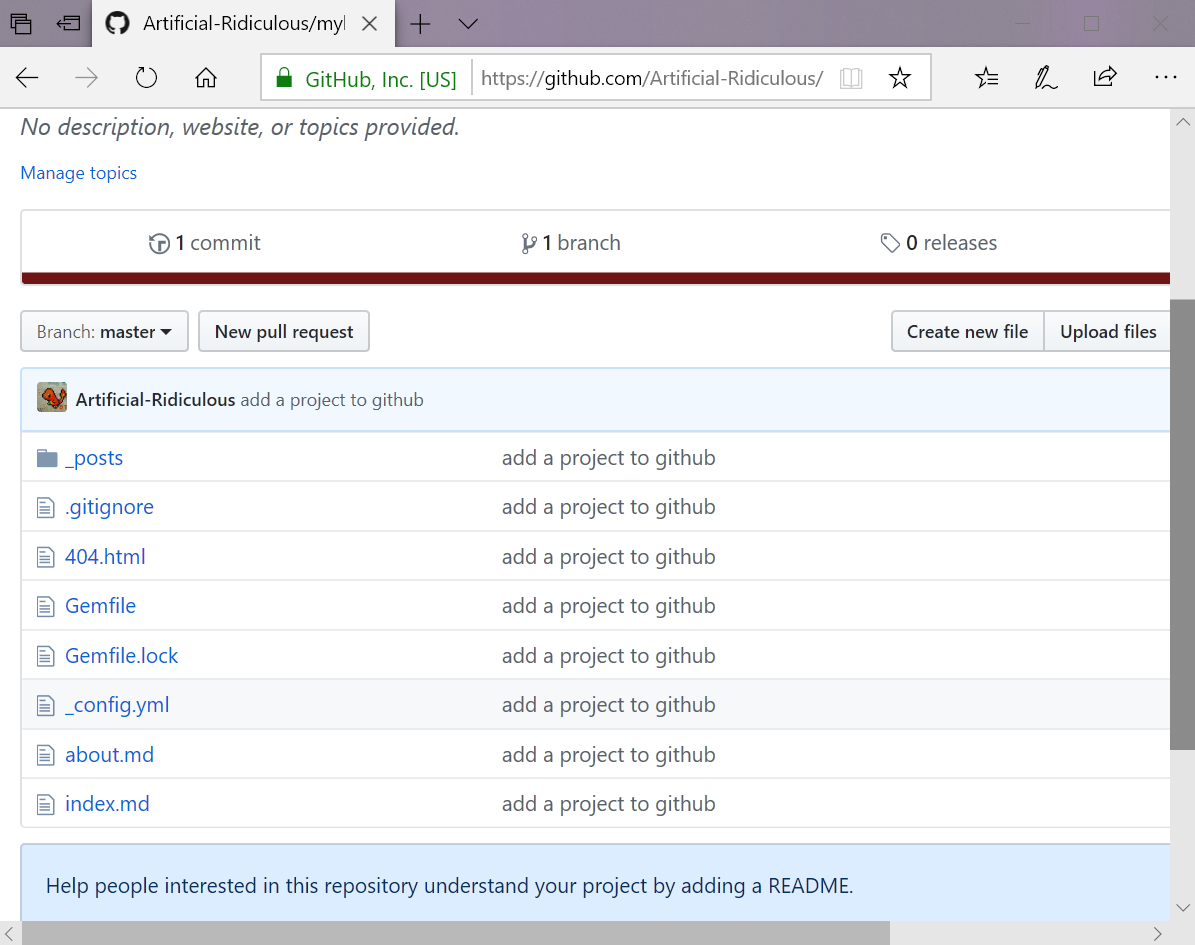Click horizontal scrollbar left arrow

[x=10, y=934]
